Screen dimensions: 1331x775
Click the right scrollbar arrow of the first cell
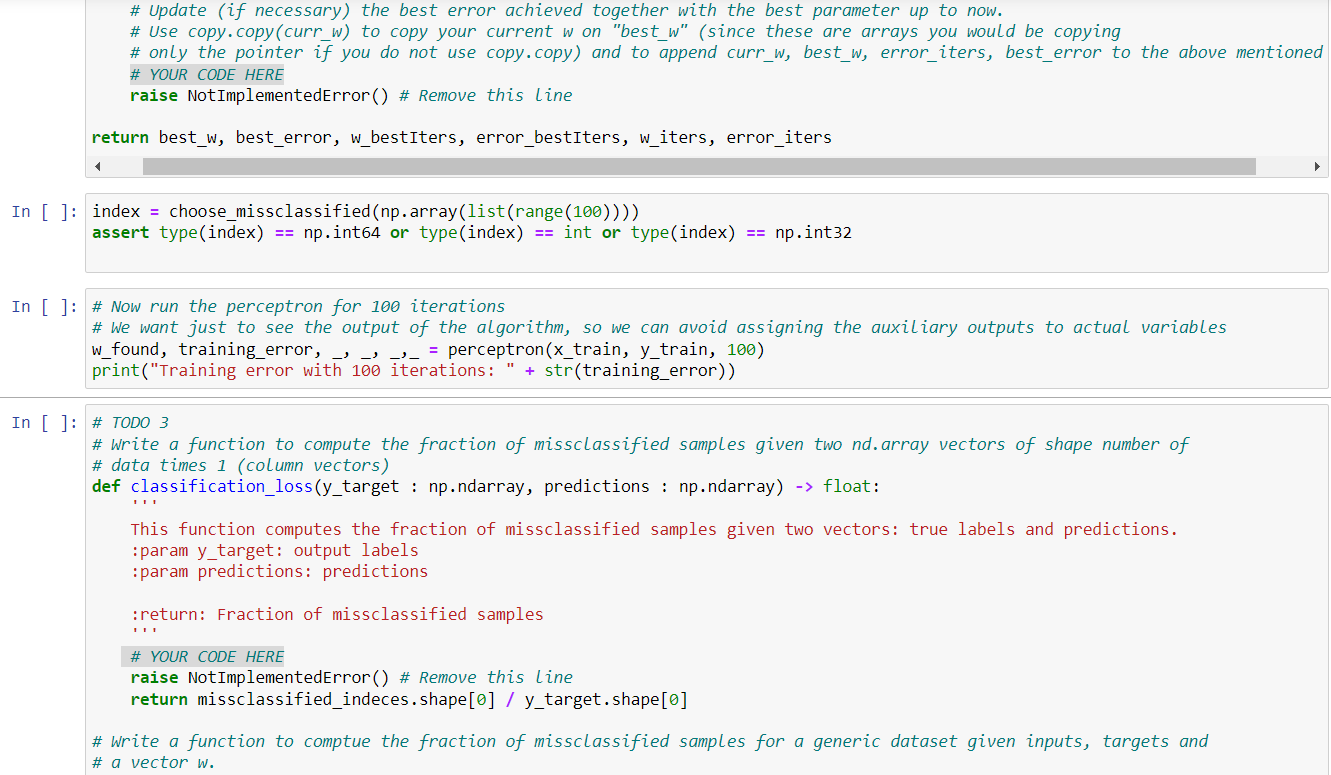coord(1319,164)
